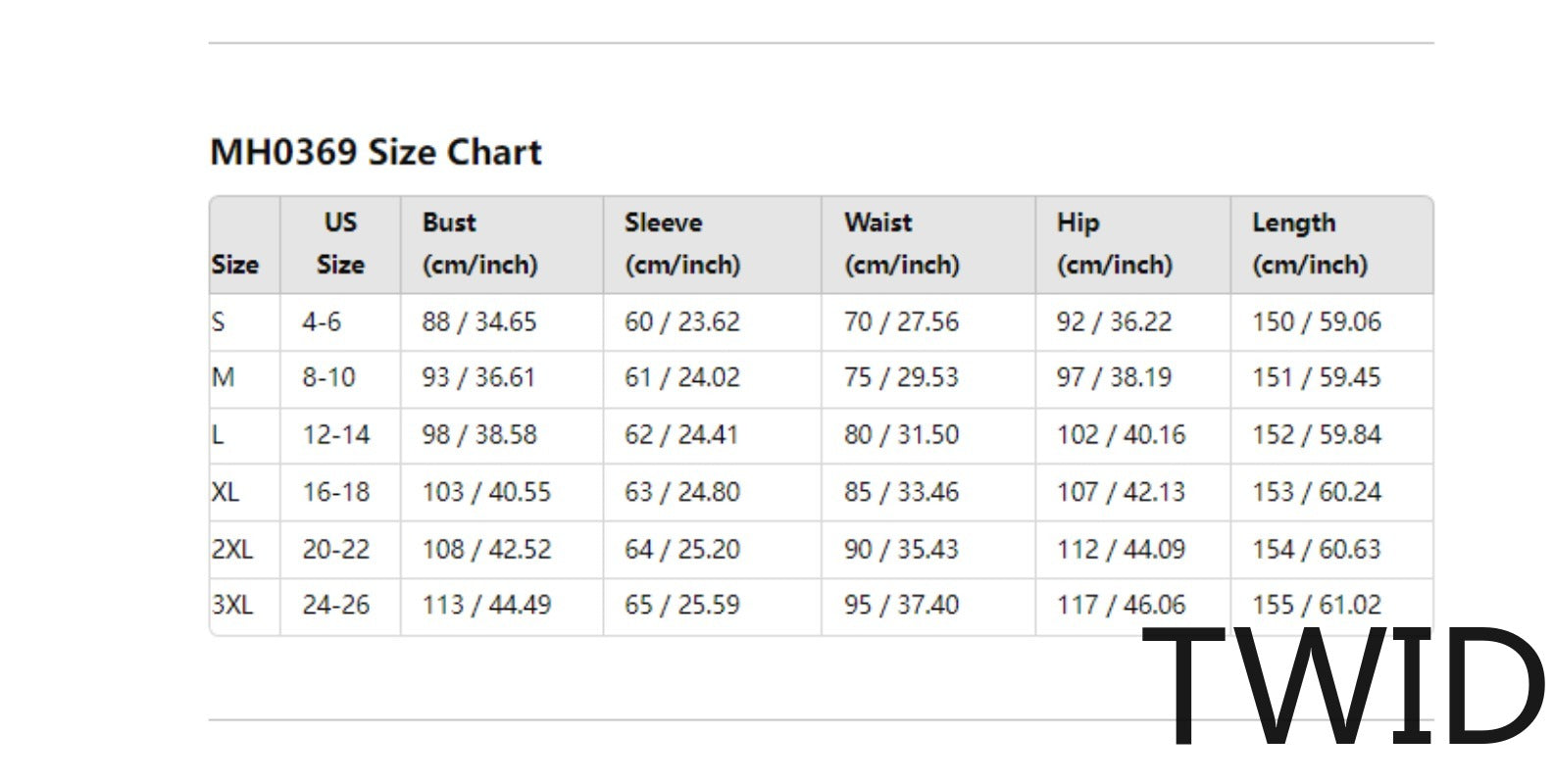Click waist value 90 / 35.43
Screen dimensions: 1553x784
pyautogui.click(x=901, y=549)
